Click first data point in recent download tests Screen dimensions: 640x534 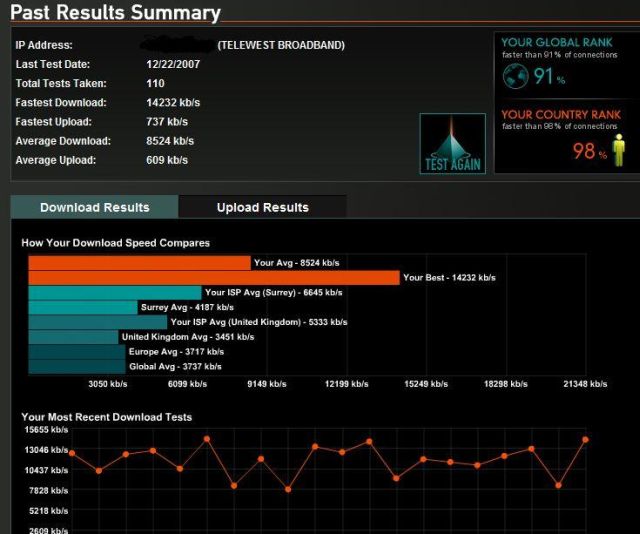pos(71,453)
